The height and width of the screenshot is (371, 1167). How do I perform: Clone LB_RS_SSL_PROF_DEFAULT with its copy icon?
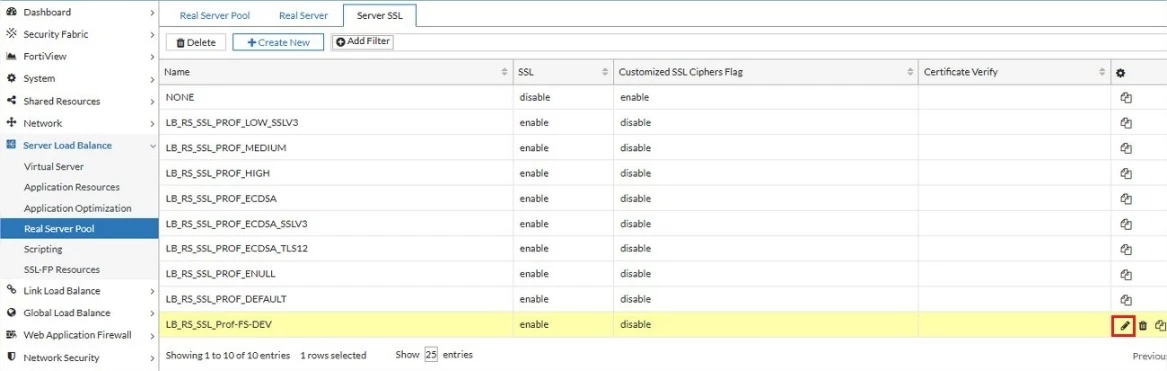point(1126,299)
